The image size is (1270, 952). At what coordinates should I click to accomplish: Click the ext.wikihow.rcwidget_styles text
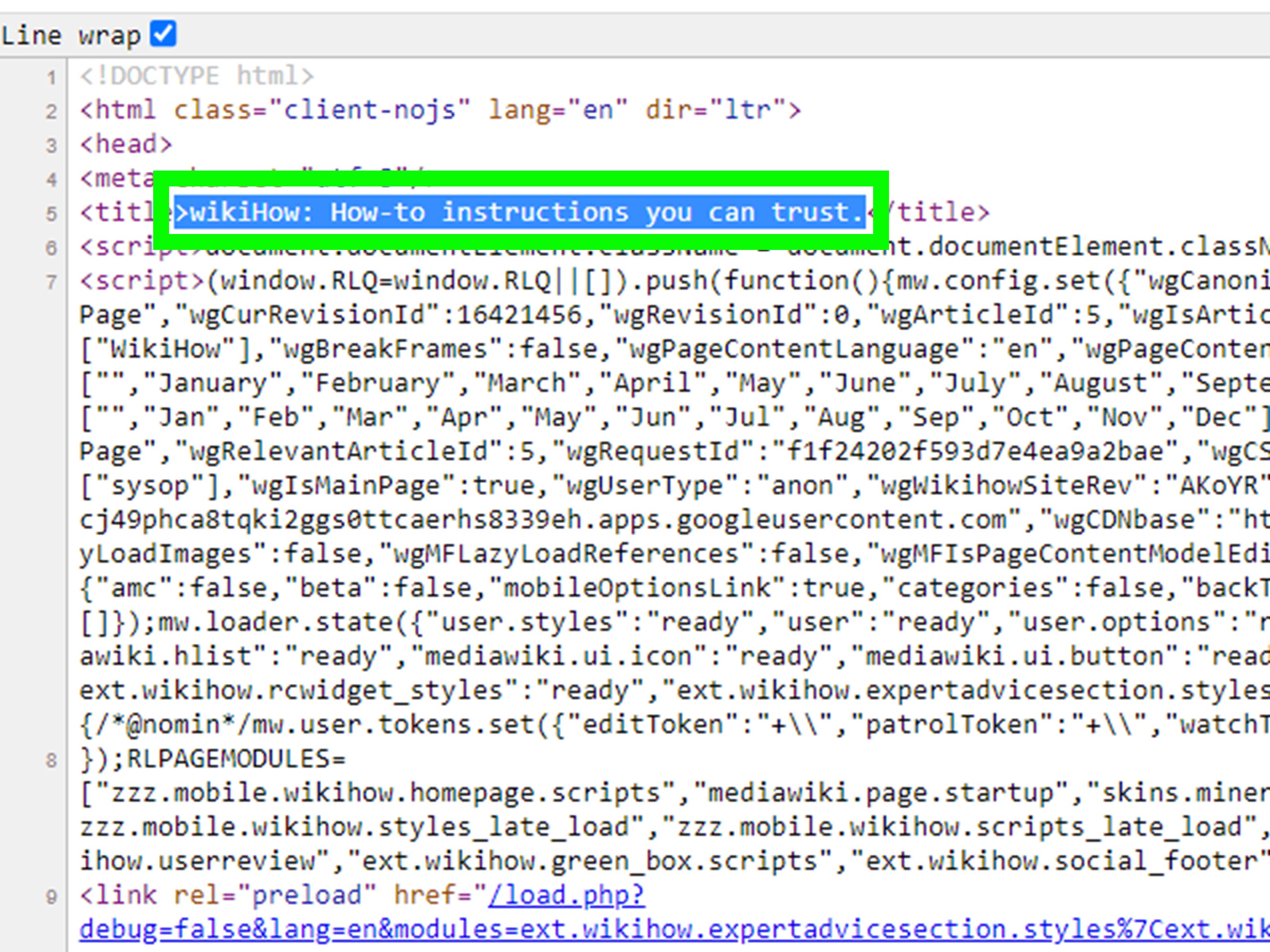point(291,690)
